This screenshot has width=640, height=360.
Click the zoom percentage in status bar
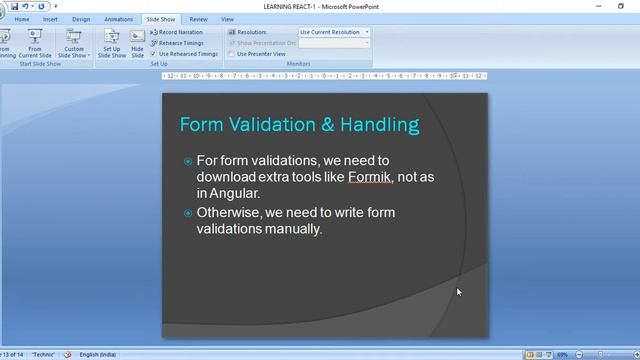coord(562,355)
